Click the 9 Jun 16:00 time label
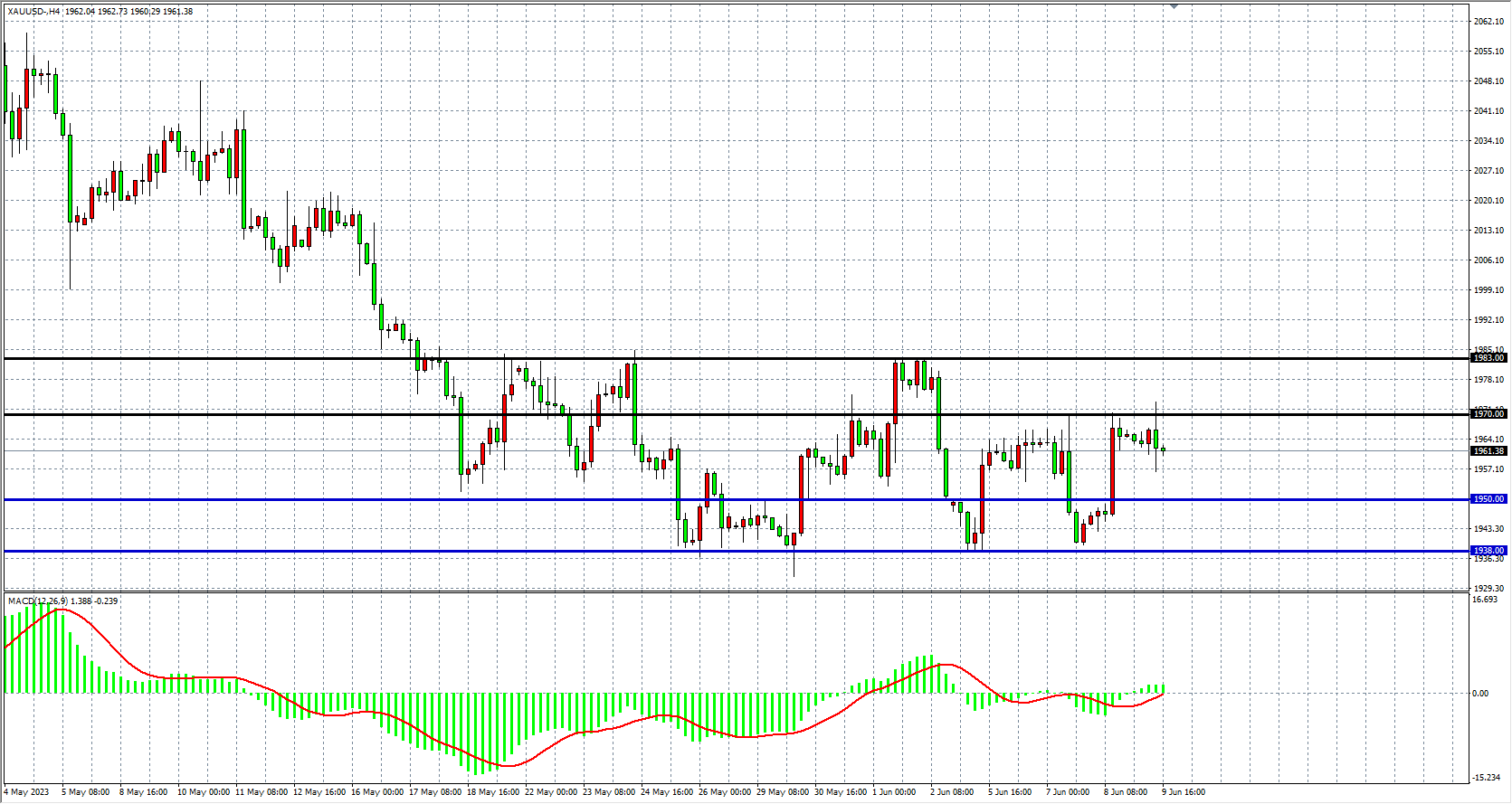The image size is (1512, 804). click(1184, 792)
